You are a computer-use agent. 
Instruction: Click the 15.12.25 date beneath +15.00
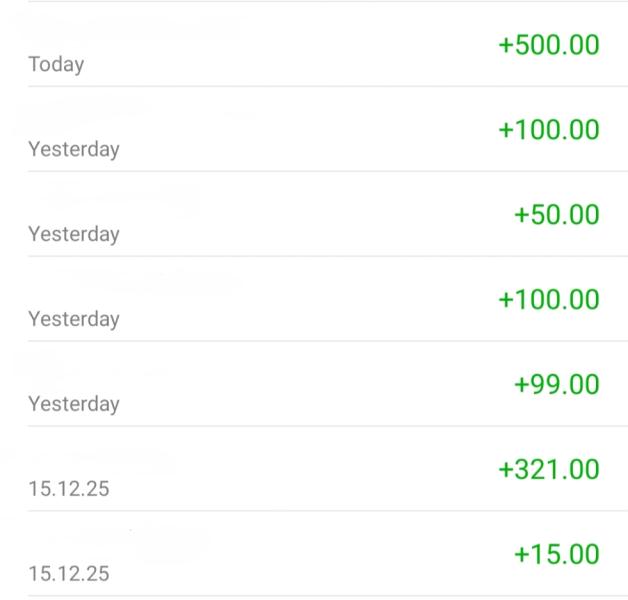[69, 575]
